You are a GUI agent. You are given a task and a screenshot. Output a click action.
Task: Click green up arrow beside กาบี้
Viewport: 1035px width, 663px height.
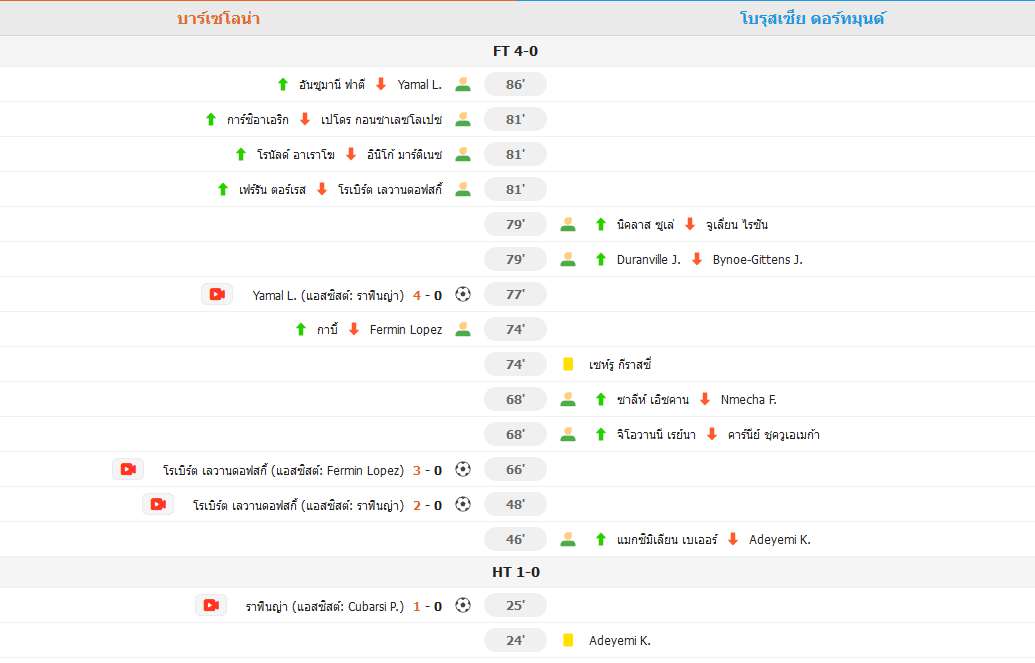coord(301,330)
